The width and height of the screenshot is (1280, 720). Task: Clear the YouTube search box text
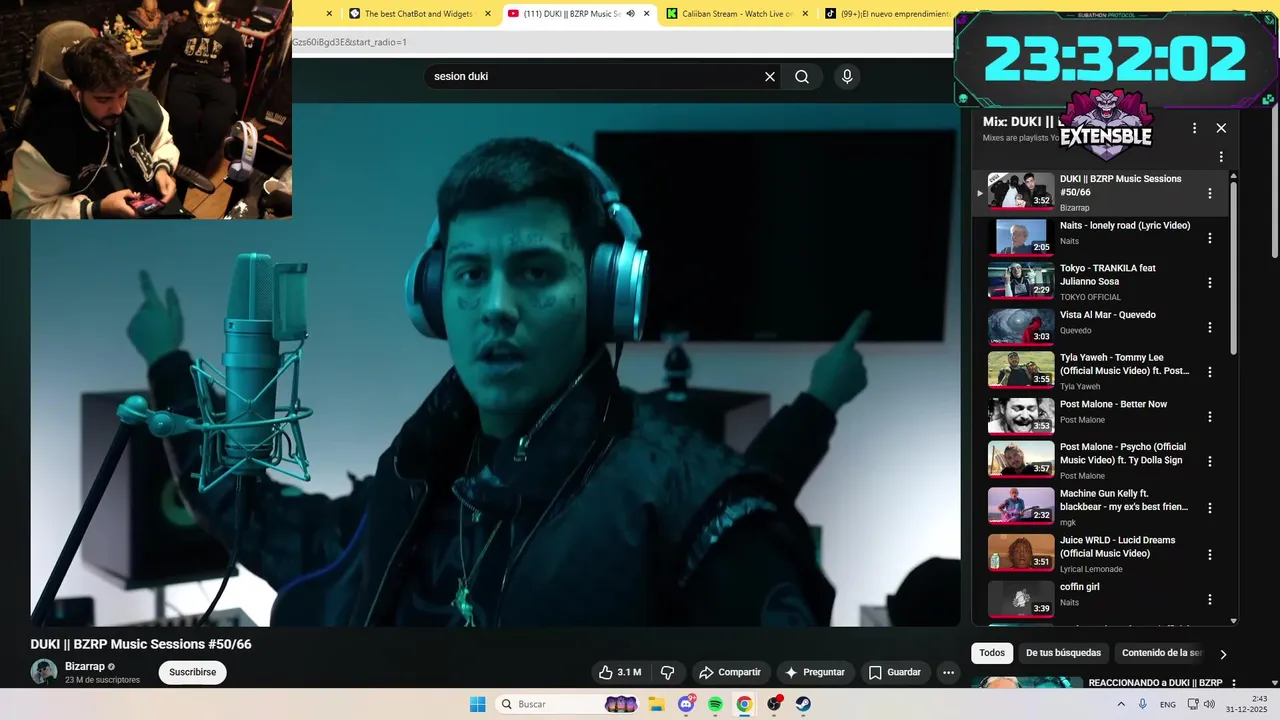pyautogui.click(x=770, y=77)
